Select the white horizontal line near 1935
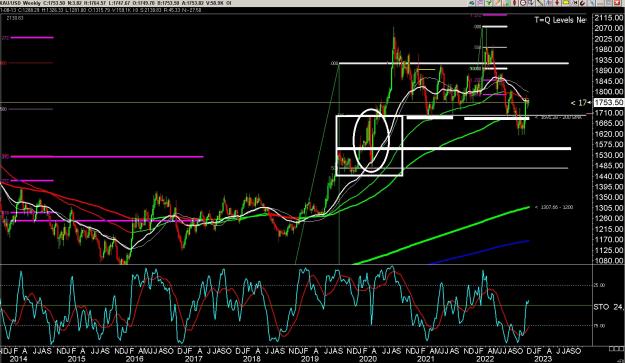 tap(454, 63)
